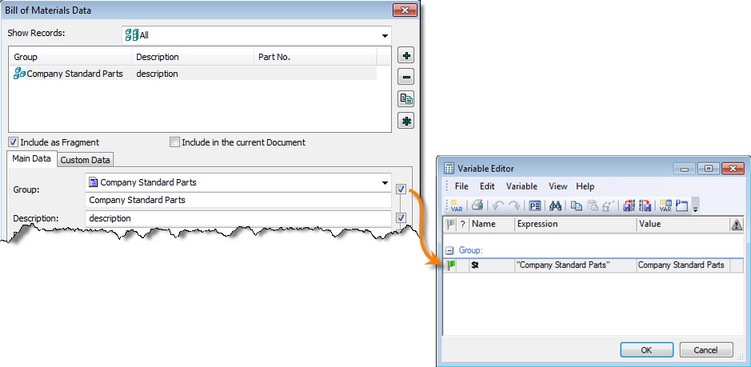
Task: Click the Cancel button
Action: click(x=706, y=350)
